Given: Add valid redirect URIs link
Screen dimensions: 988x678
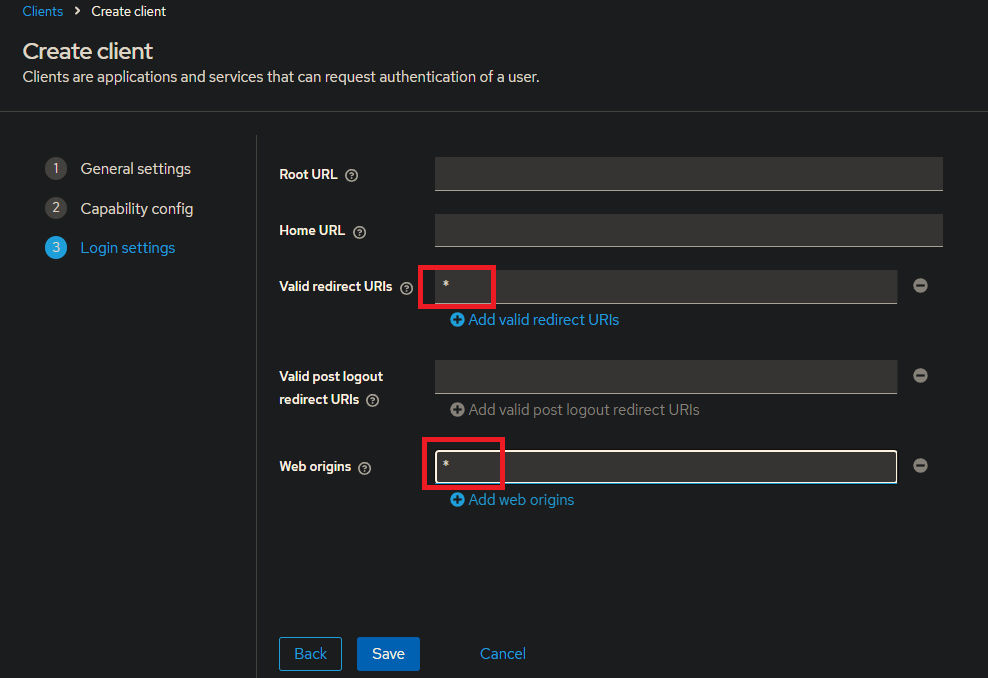Looking at the screenshot, I should [x=534, y=320].
